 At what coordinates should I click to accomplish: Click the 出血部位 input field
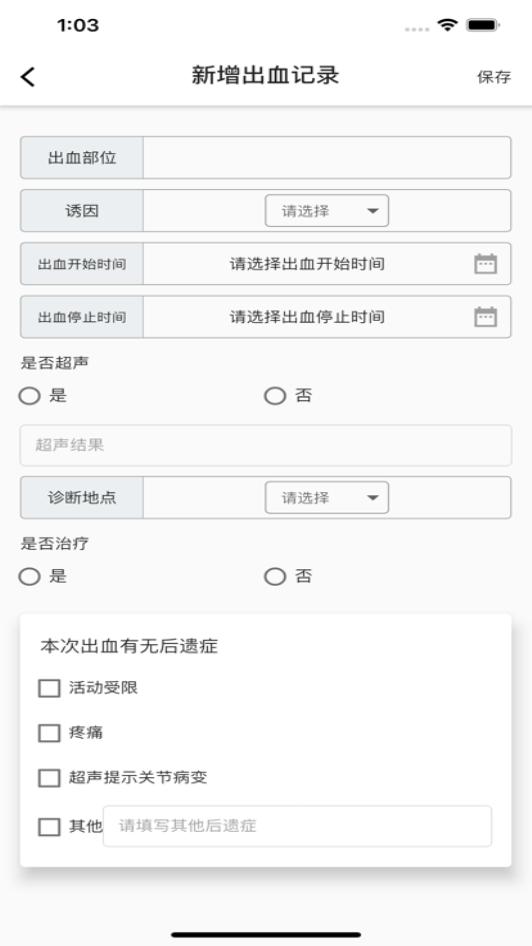(327, 157)
